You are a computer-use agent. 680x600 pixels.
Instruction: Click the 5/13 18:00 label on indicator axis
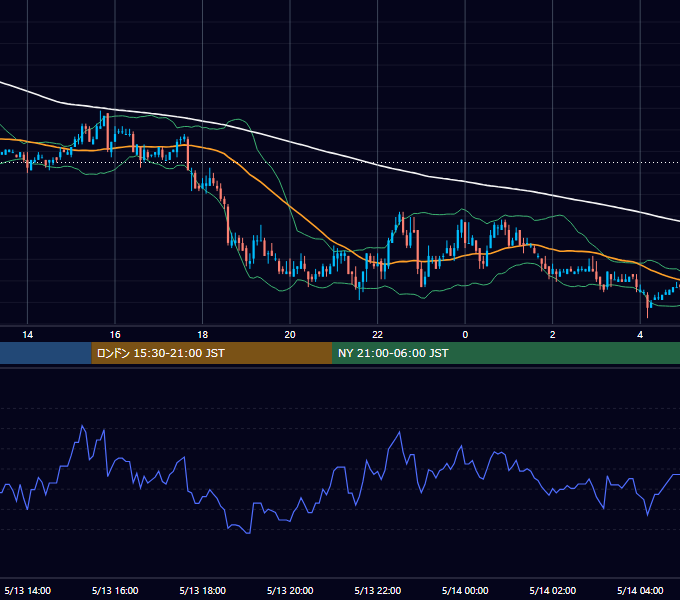click(x=203, y=590)
